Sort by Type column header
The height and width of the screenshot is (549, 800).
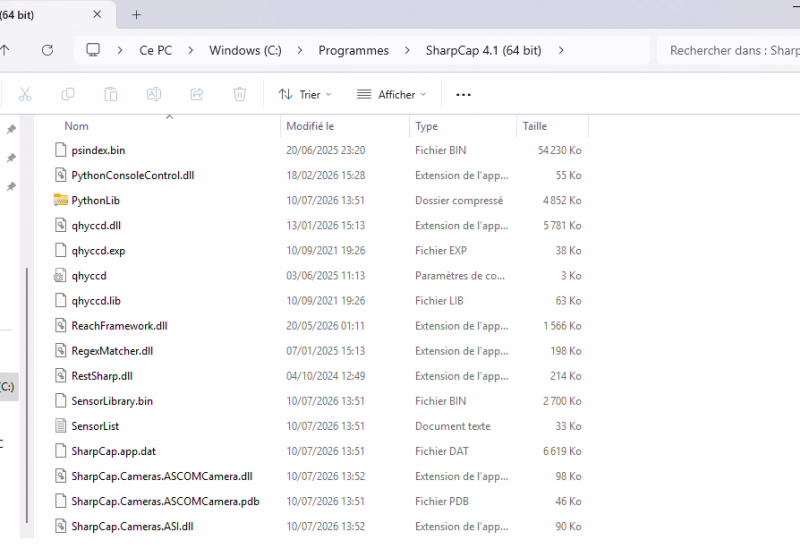427,126
